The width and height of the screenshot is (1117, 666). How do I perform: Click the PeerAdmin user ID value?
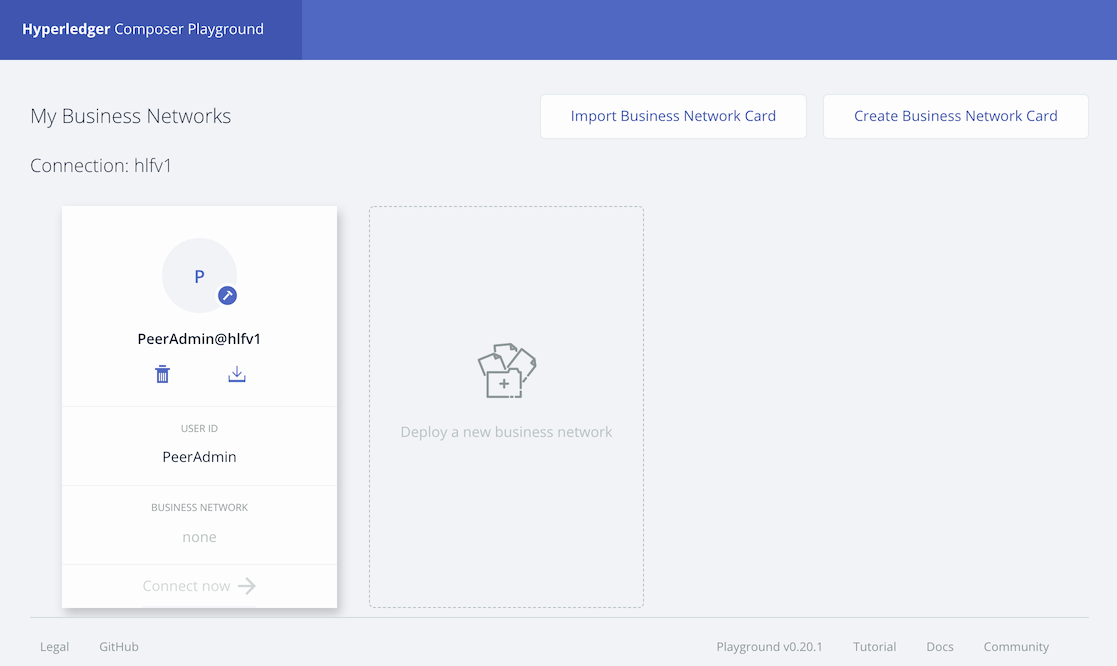tap(199, 457)
